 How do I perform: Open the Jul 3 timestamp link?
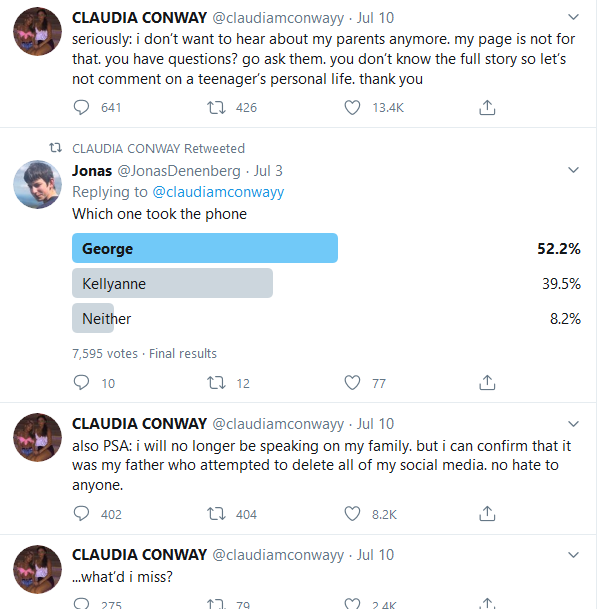click(x=267, y=170)
